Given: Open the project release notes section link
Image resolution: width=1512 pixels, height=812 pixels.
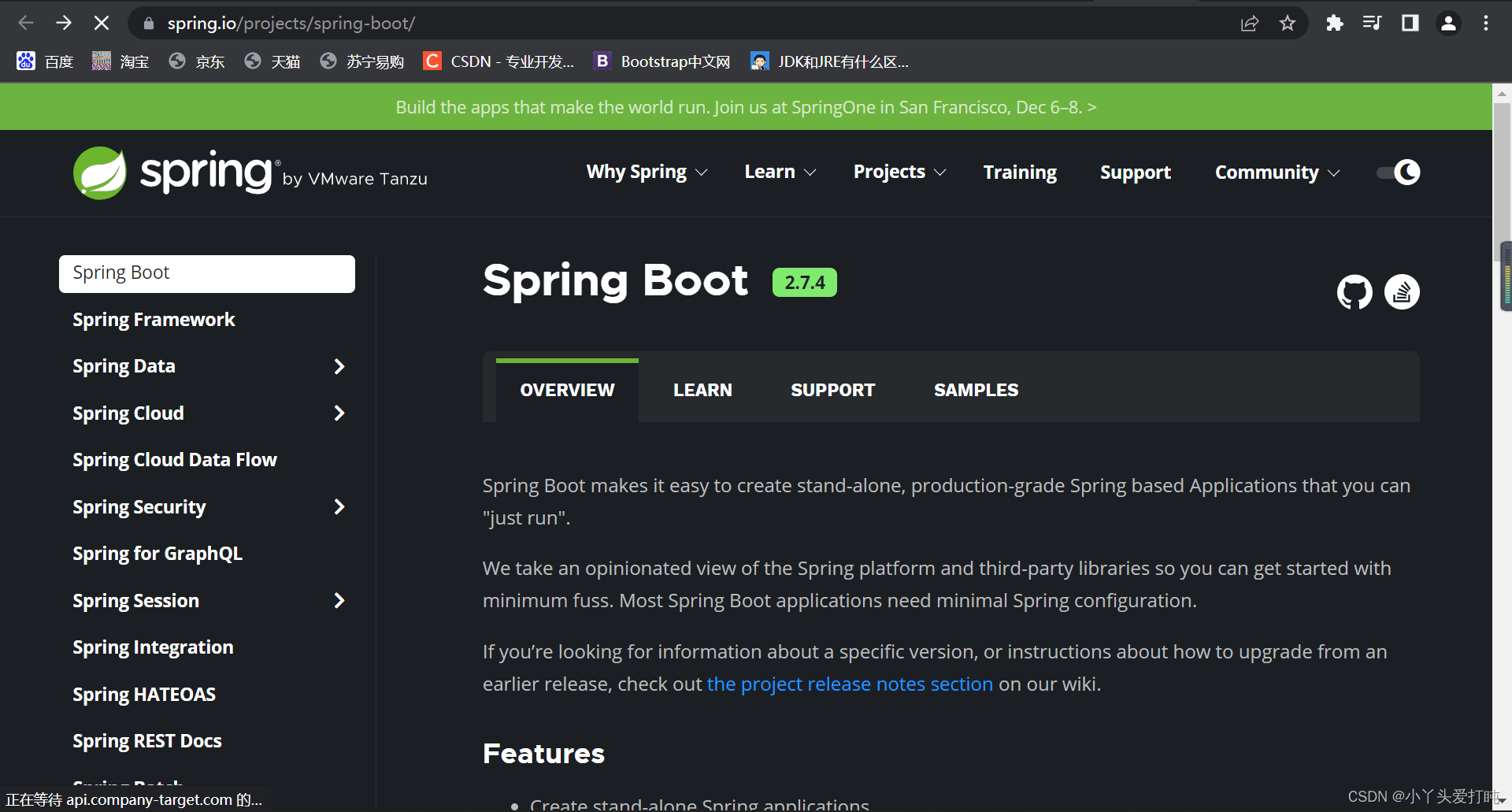Looking at the screenshot, I should 850,684.
